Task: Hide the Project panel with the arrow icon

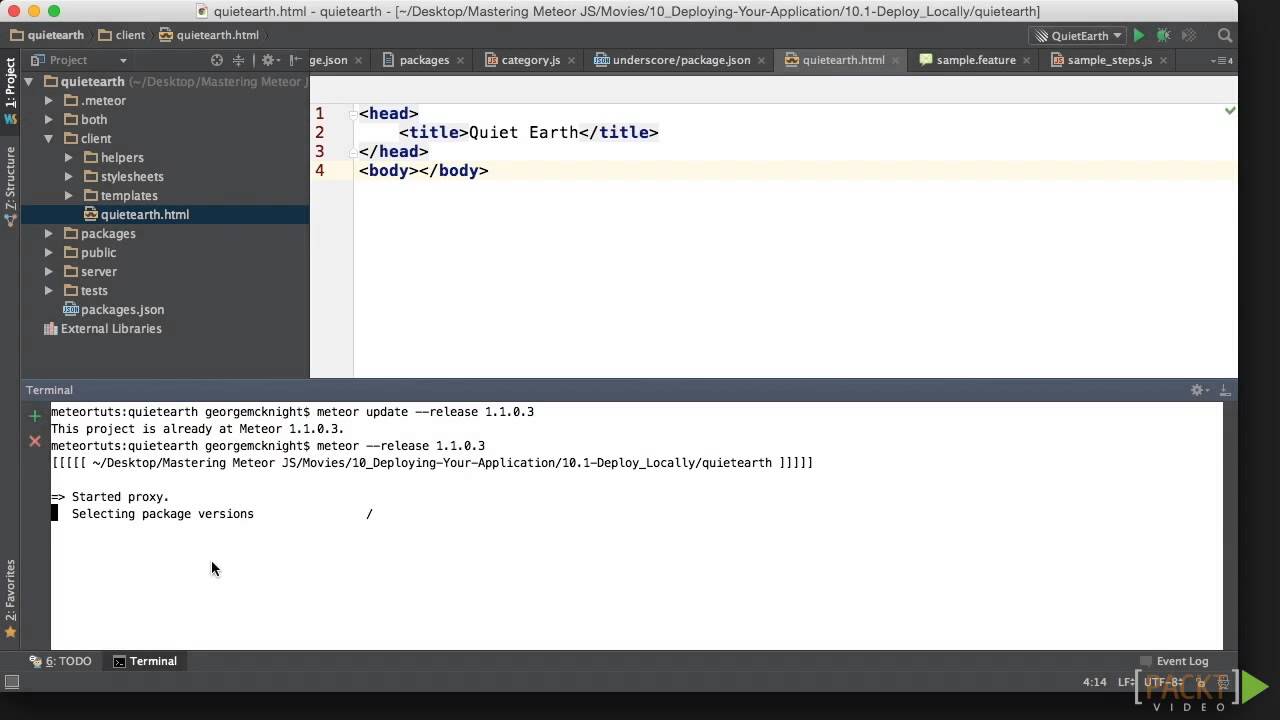Action: coord(295,60)
